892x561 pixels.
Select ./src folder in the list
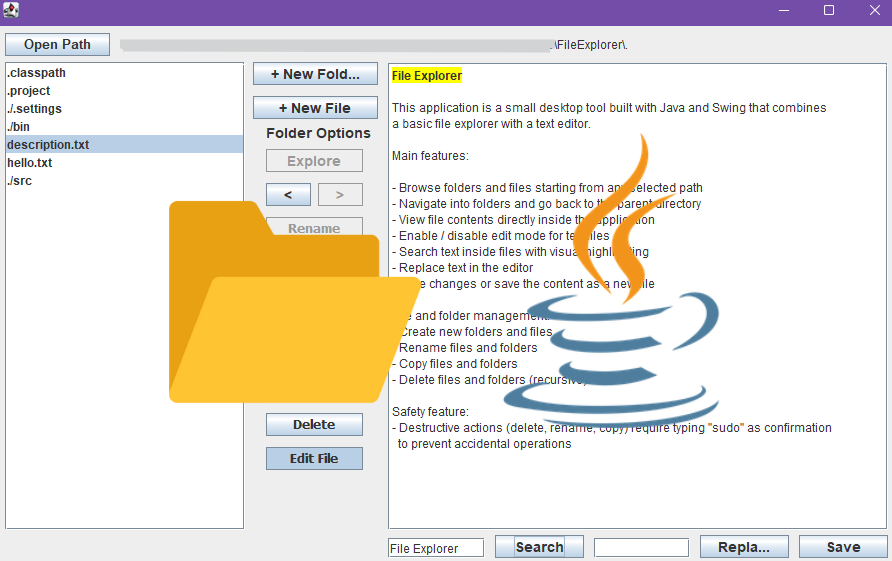click(125, 180)
